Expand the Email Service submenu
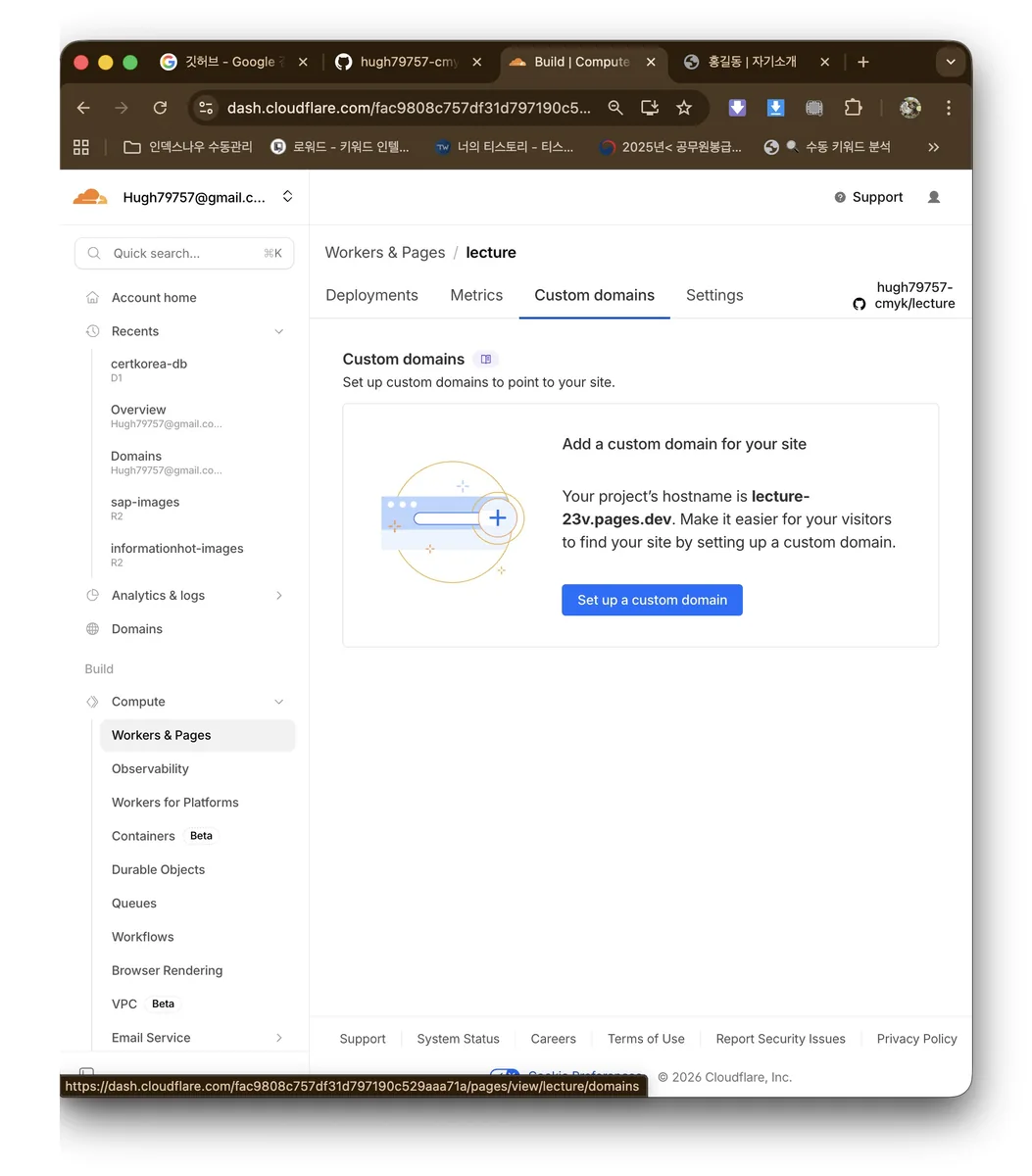The image size is (1032, 1176). click(279, 1038)
